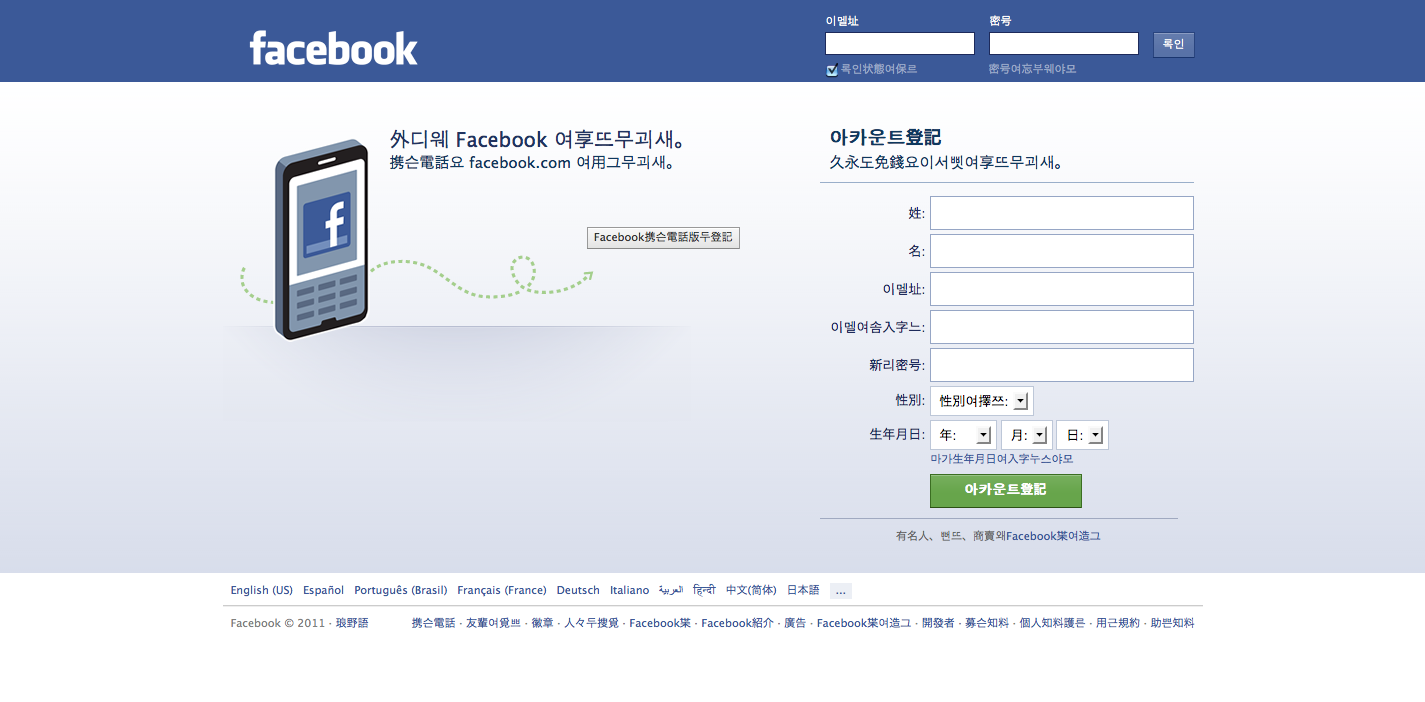This screenshot has height=702, width=1425.
Task: Focus the 新리密号 new password field
Action: point(1062,365)
